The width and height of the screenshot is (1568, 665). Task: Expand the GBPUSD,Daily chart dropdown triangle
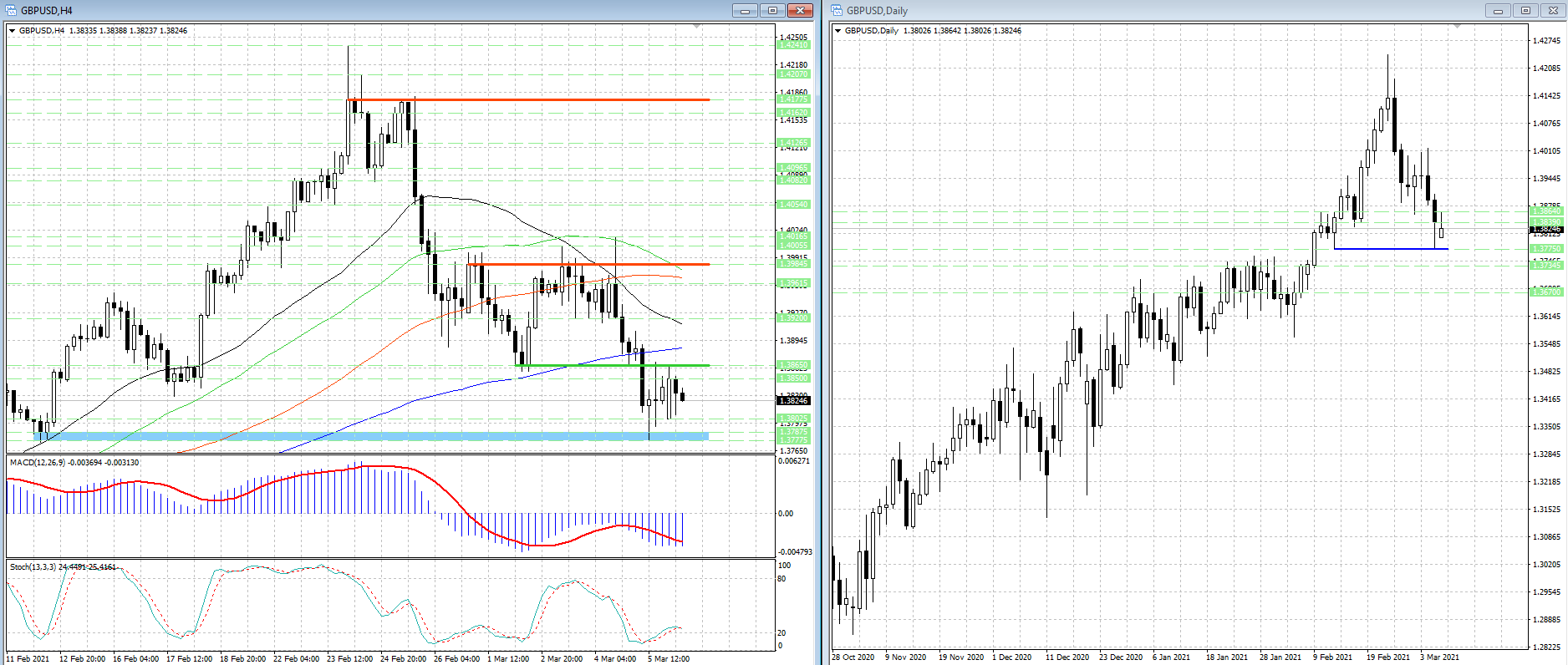tap(838, 31)
